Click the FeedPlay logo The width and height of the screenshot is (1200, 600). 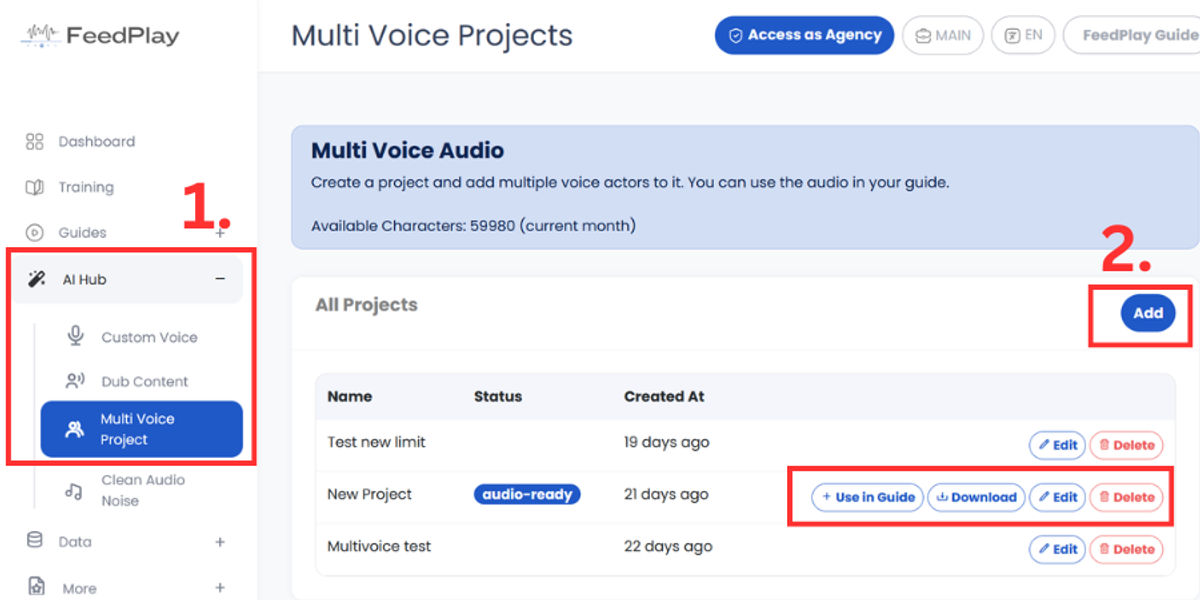pos(100,36)
